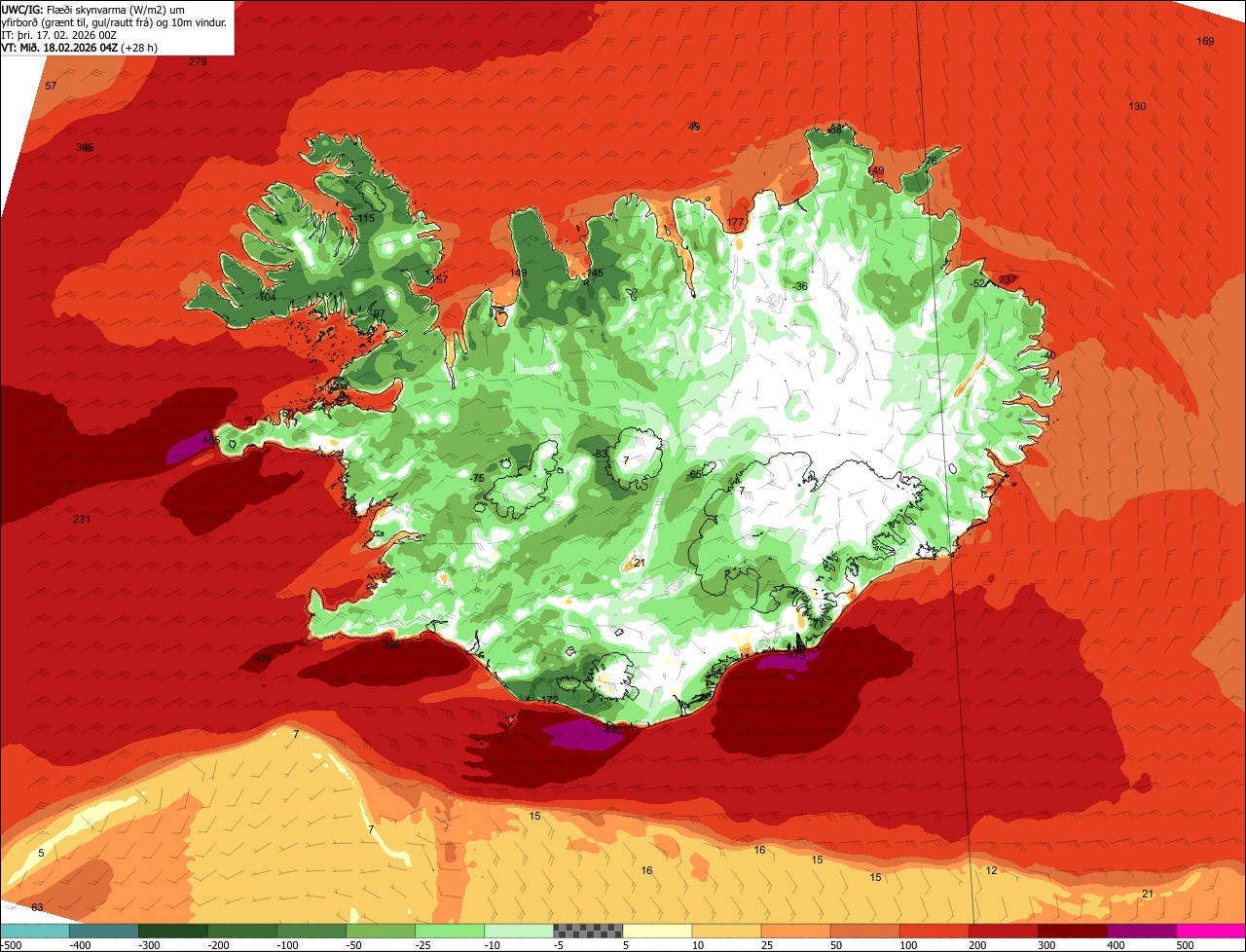
Task: Select the map value "-75"
Action: [x=477, y=478]
